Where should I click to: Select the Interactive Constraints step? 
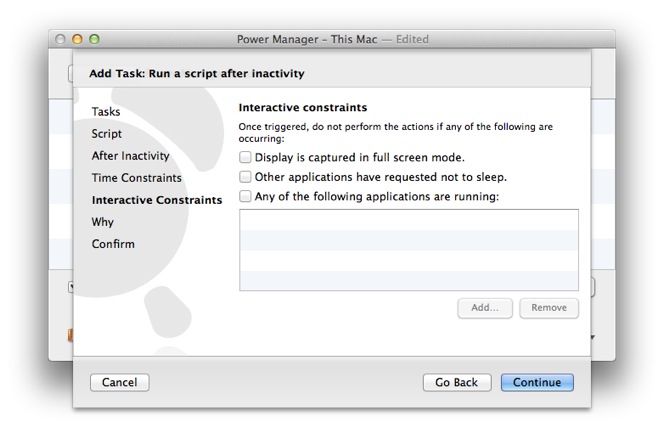coord(157,200)
